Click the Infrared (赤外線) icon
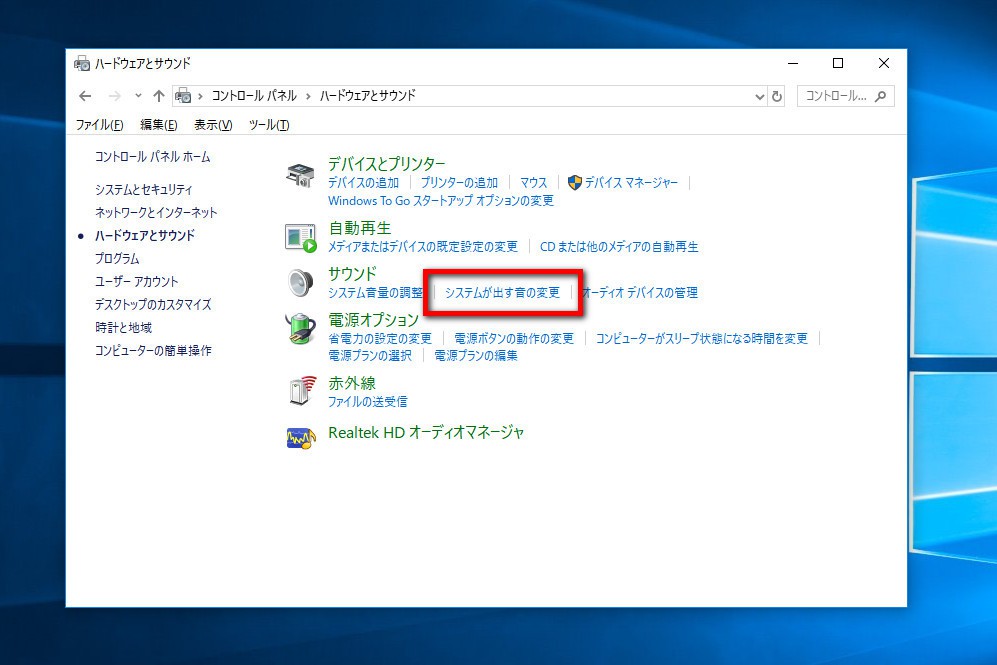The image size is (997, 665). click(300, 391)
